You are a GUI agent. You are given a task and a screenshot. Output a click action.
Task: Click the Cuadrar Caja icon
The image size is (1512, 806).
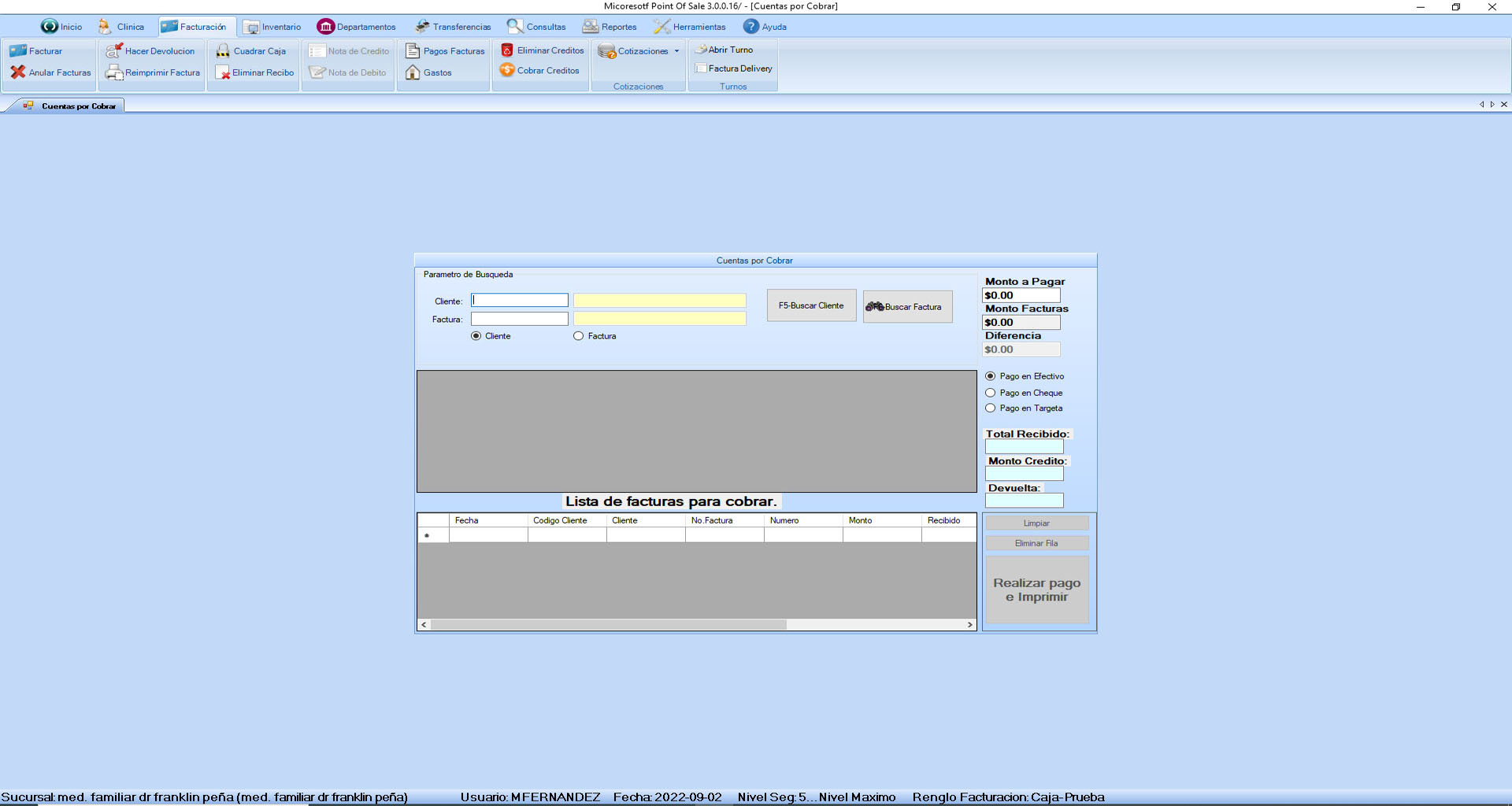[x=223, y=51]
